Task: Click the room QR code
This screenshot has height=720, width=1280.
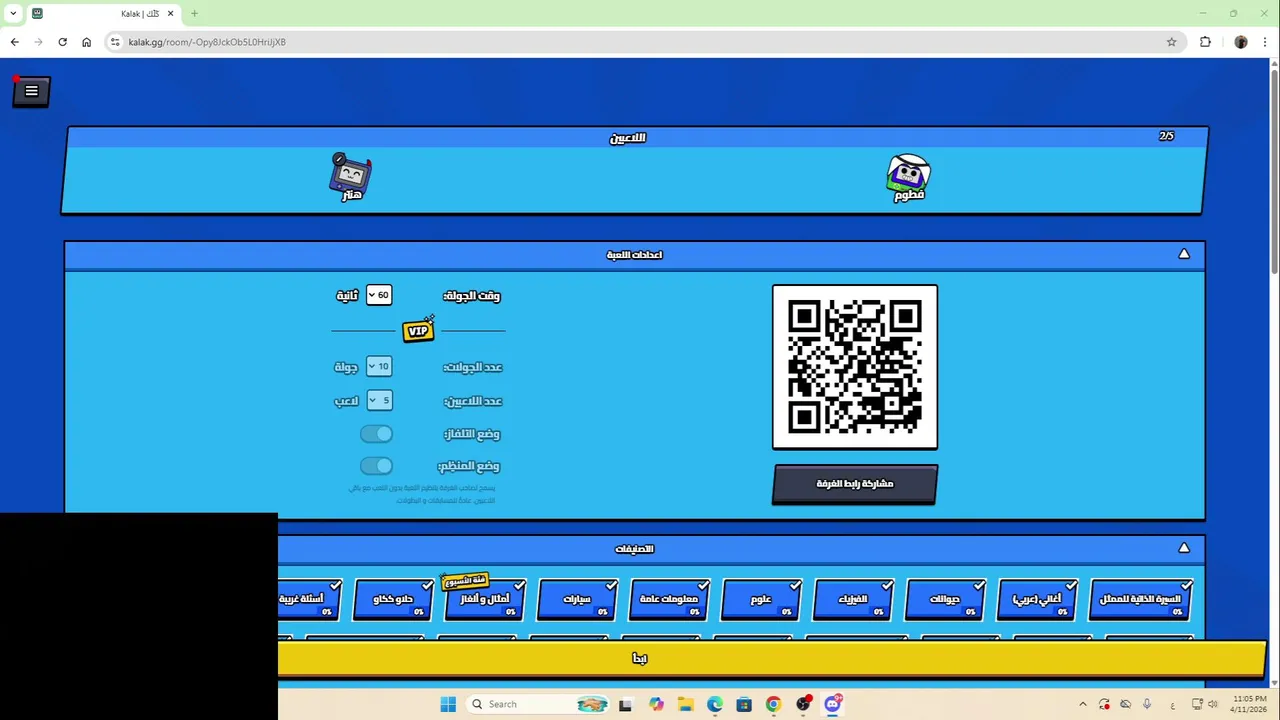Action: pyautogui.click(x=855, y=367)
